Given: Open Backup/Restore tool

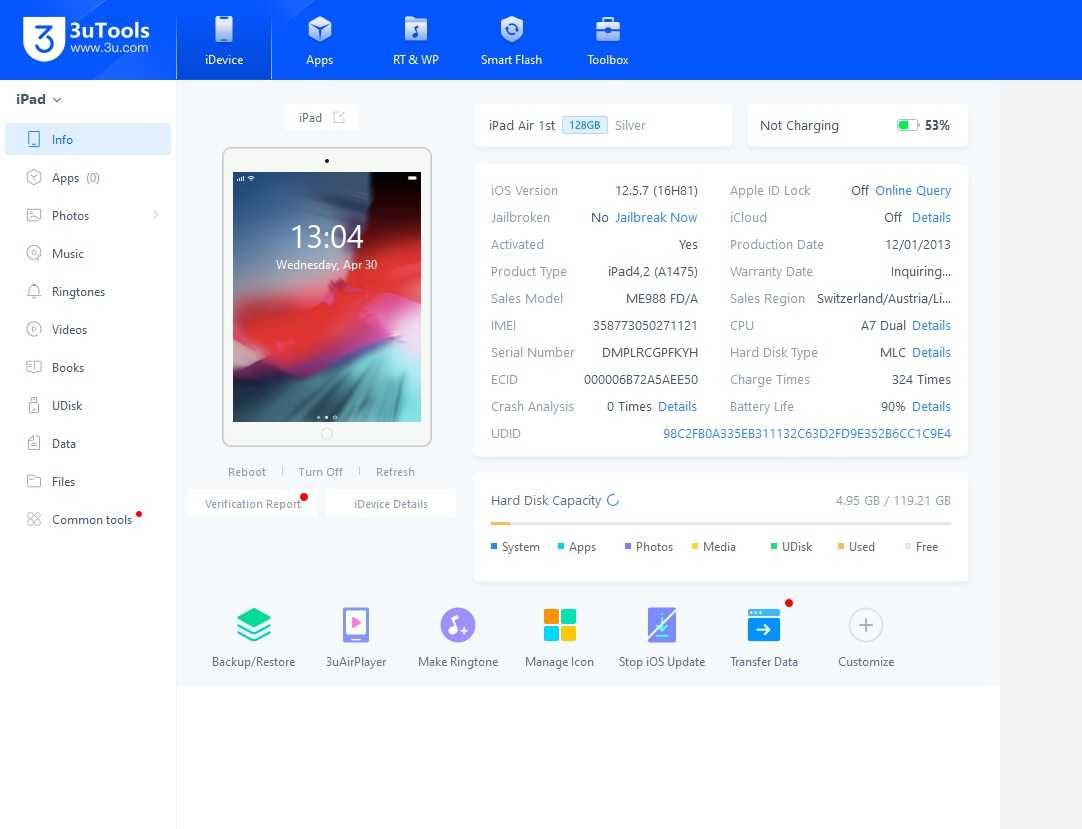Looking at the screenshot, I should (253, 638).
